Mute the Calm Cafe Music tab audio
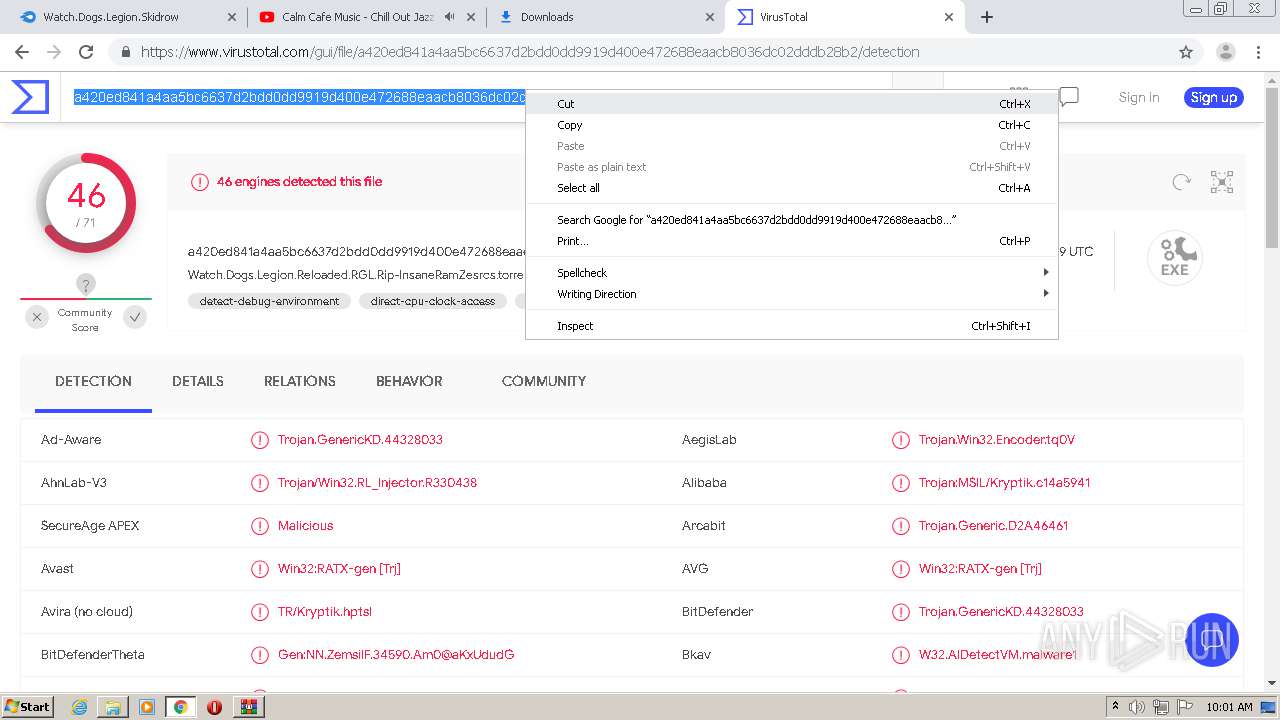The width and height of the screenshot is (1280, 720). [450, 17]
